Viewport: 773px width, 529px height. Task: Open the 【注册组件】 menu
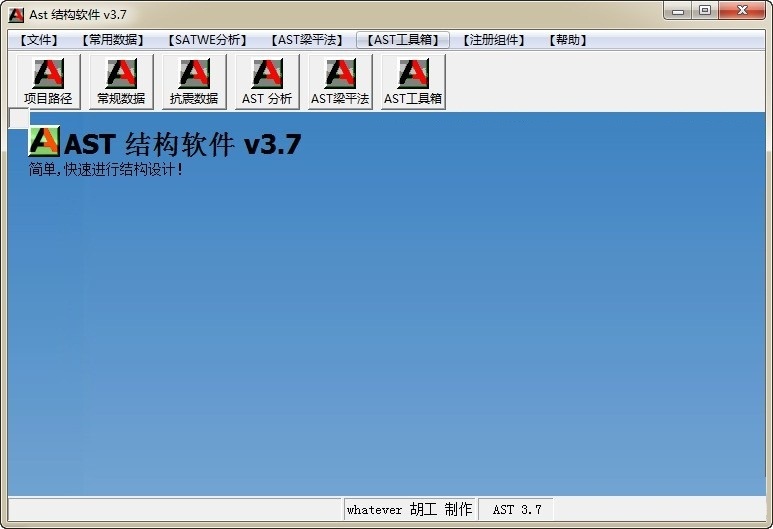point(494,40)
